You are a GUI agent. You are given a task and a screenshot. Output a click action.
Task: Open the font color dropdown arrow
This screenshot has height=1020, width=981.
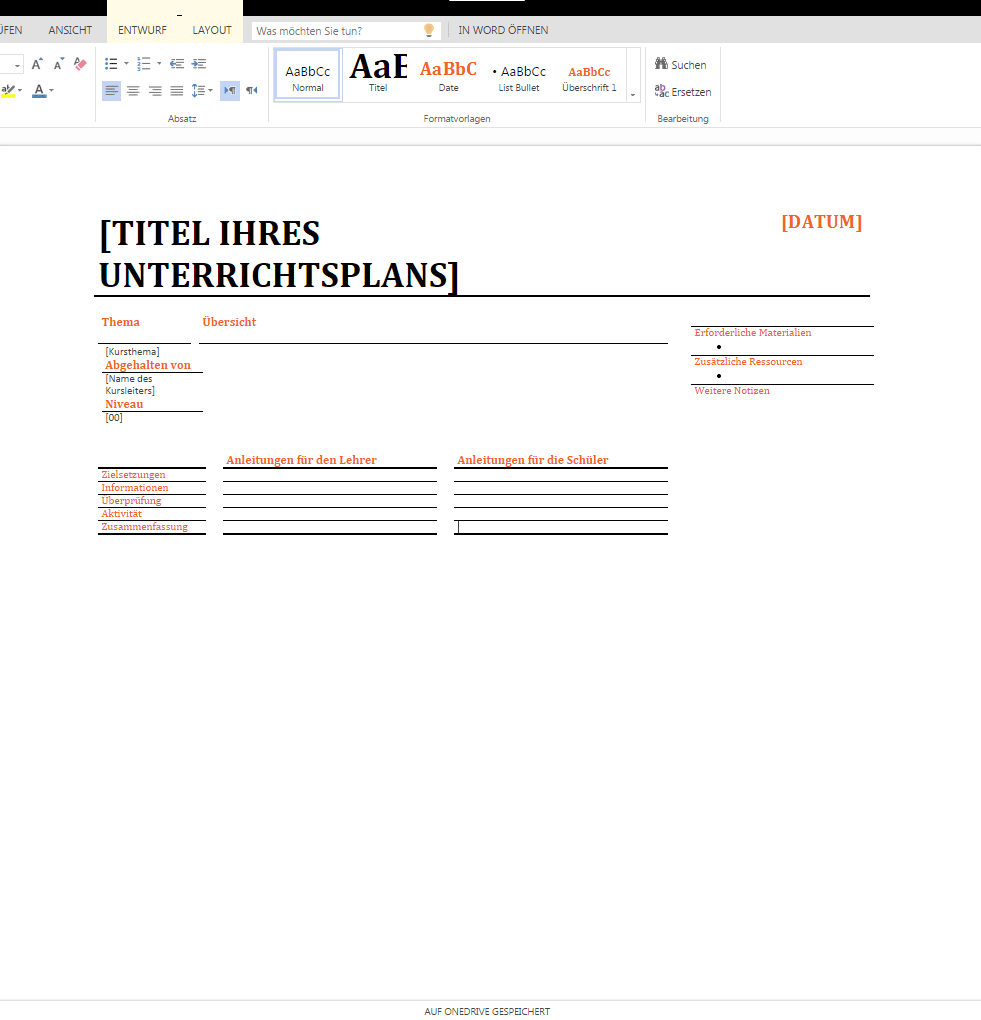(51, 90)
